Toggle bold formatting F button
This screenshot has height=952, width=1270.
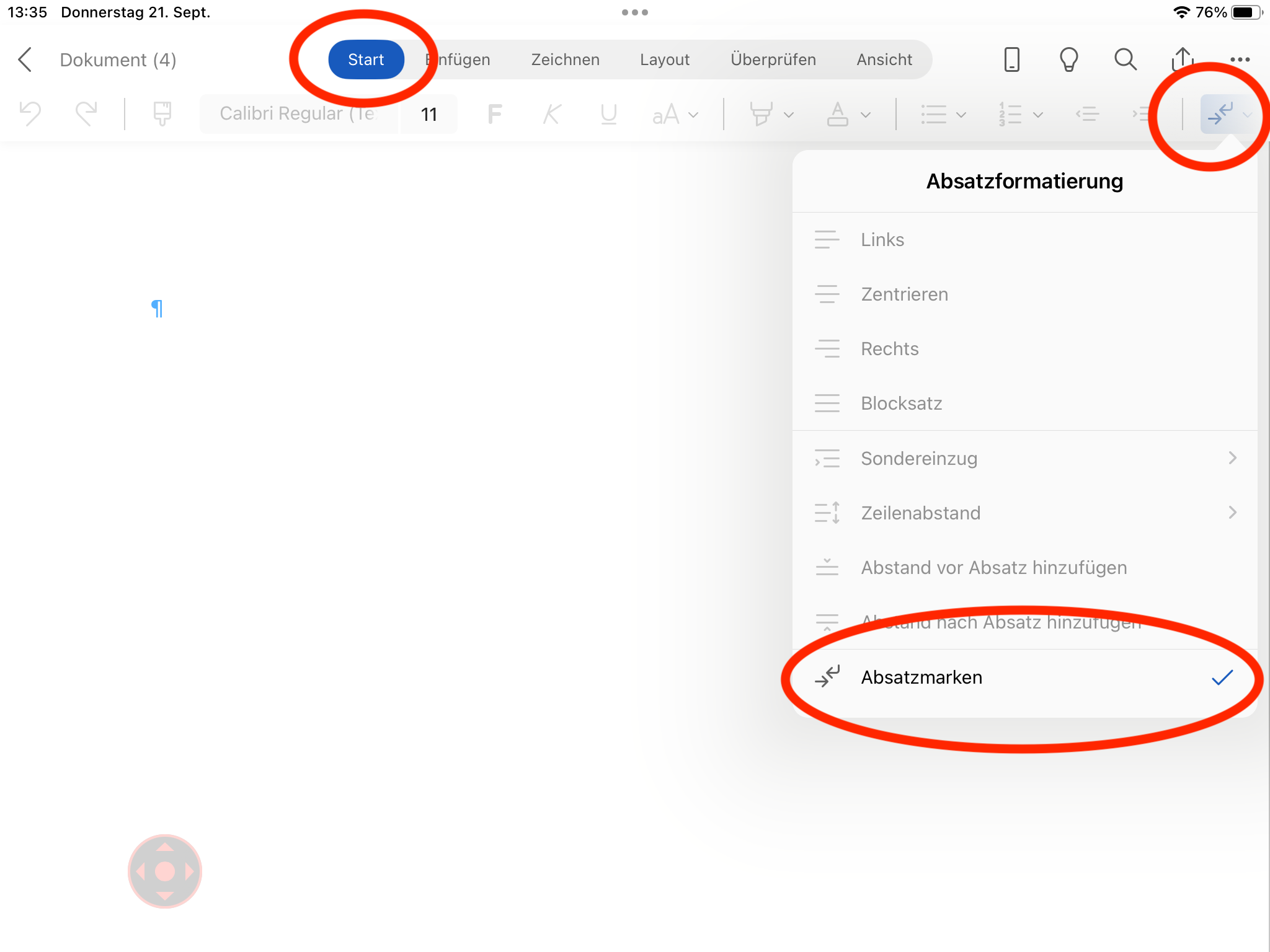click(494, 114)
